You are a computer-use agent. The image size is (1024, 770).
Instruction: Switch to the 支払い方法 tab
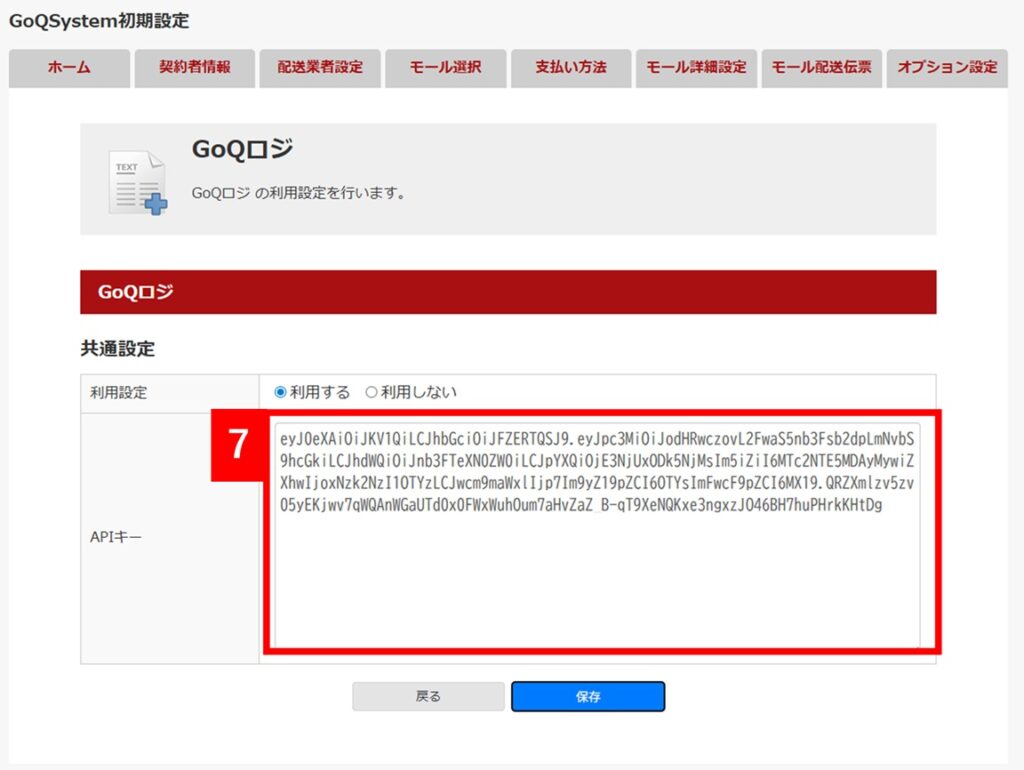coord(571,68)
